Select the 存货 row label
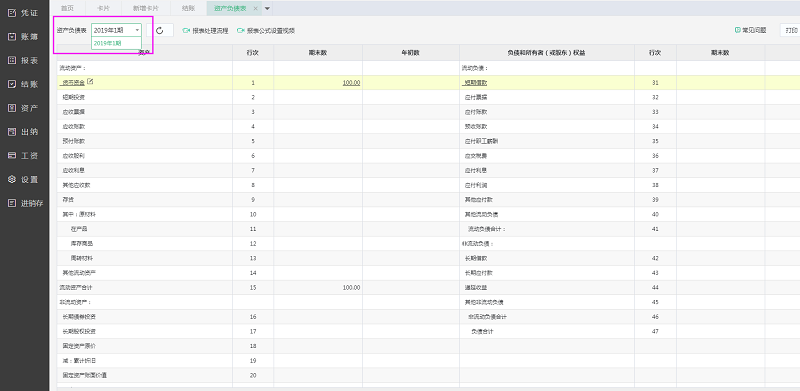The width and height of the screenshot is (800, 391). [x=68, y=200]
